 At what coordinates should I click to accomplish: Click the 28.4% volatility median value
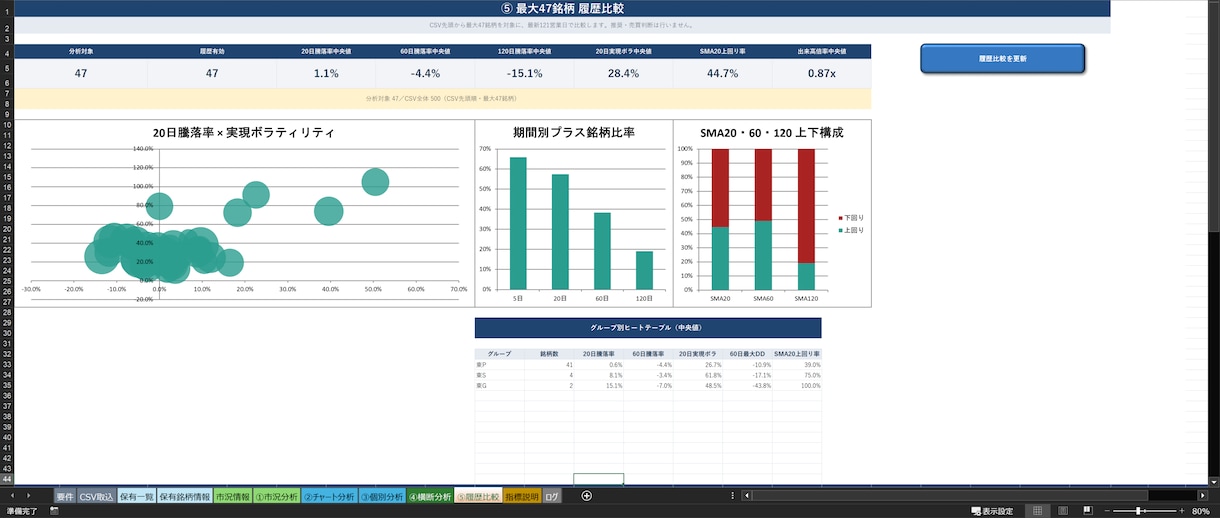[x=623, y=74]
